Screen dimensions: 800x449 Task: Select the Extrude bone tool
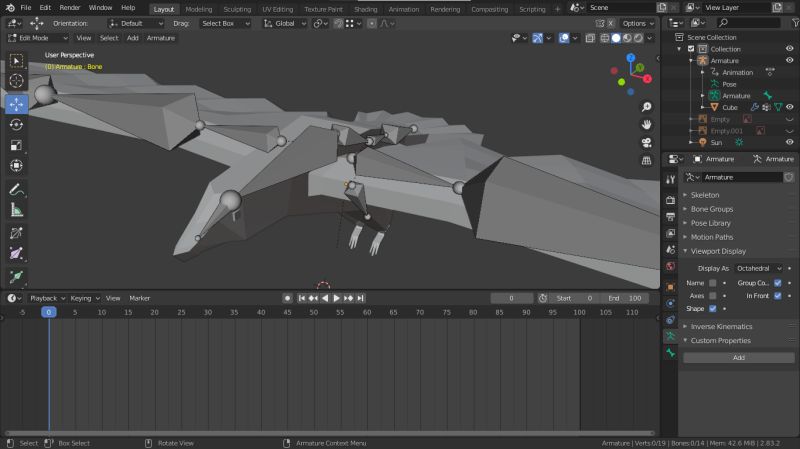(x=16, y=277)
